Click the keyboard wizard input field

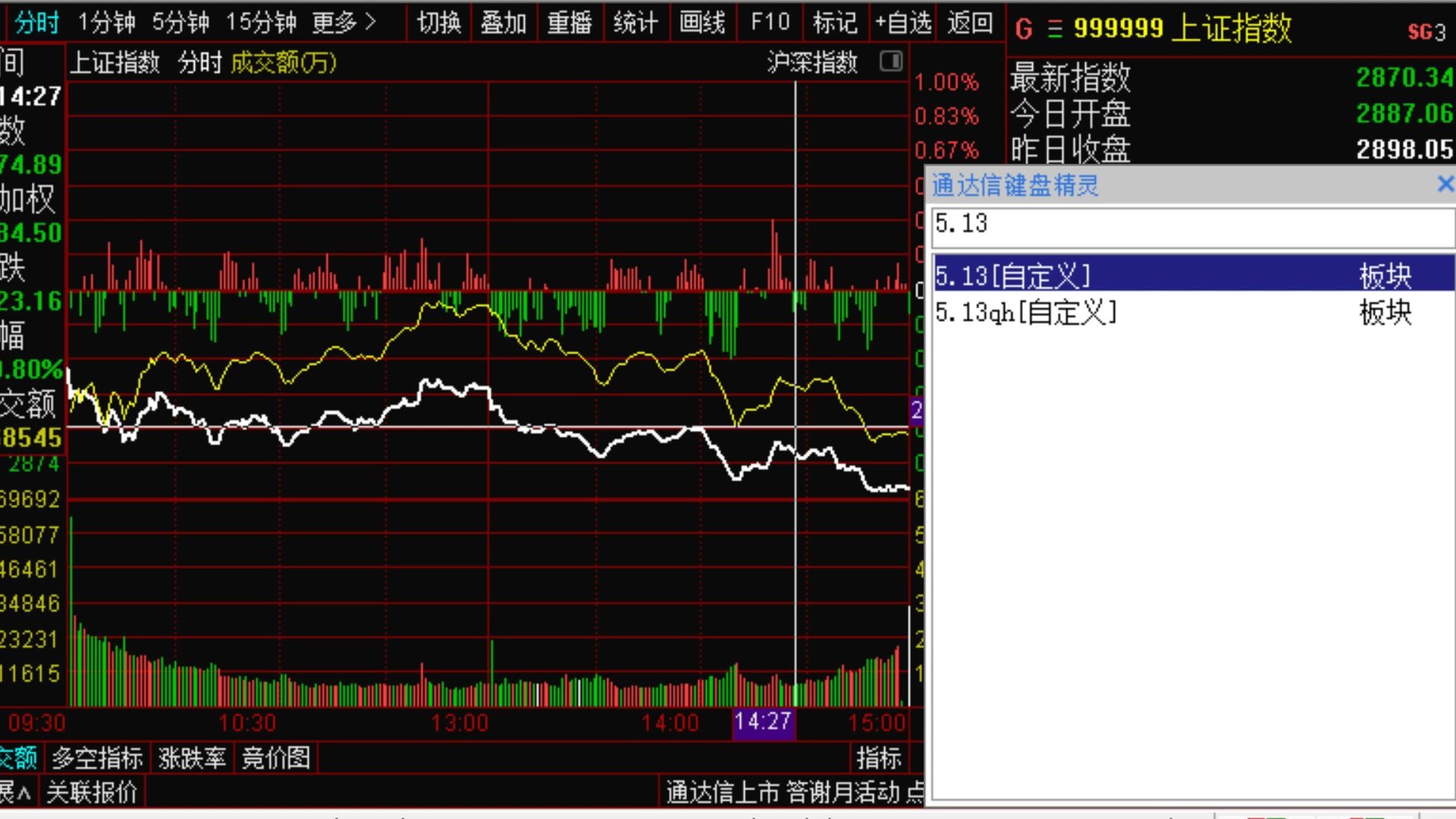pyautogui.click(x=1193, y=227)
